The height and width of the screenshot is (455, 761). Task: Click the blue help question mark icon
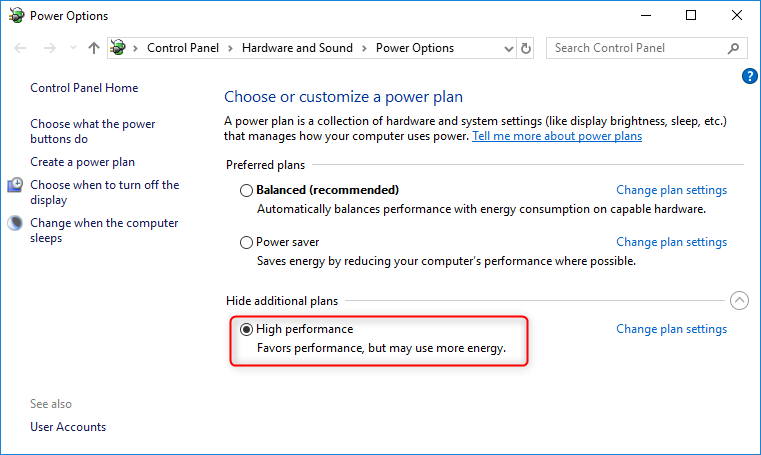click(750, 76)
